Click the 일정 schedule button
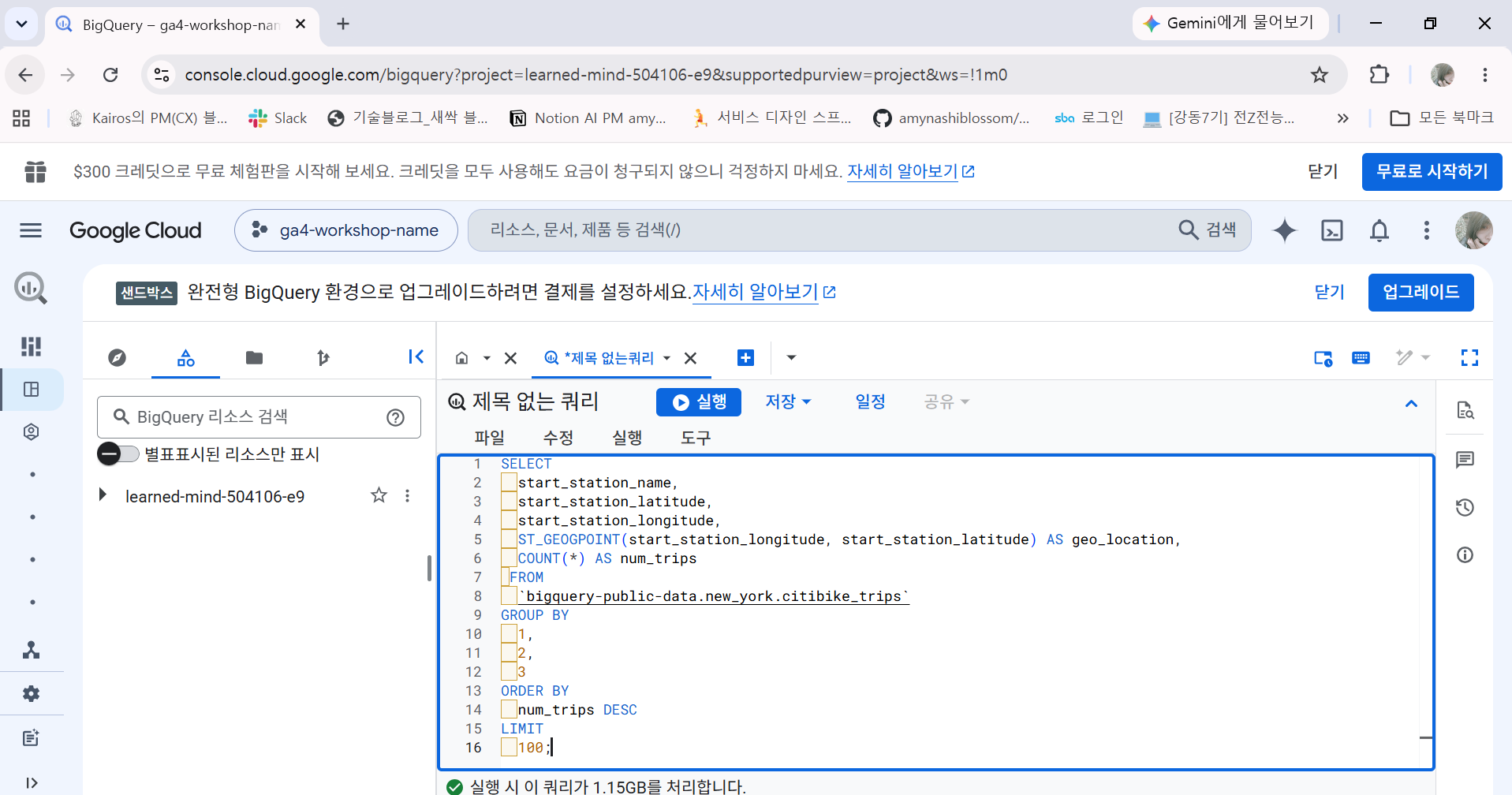Screen dimensions: 1512x795 pos(870,401)
